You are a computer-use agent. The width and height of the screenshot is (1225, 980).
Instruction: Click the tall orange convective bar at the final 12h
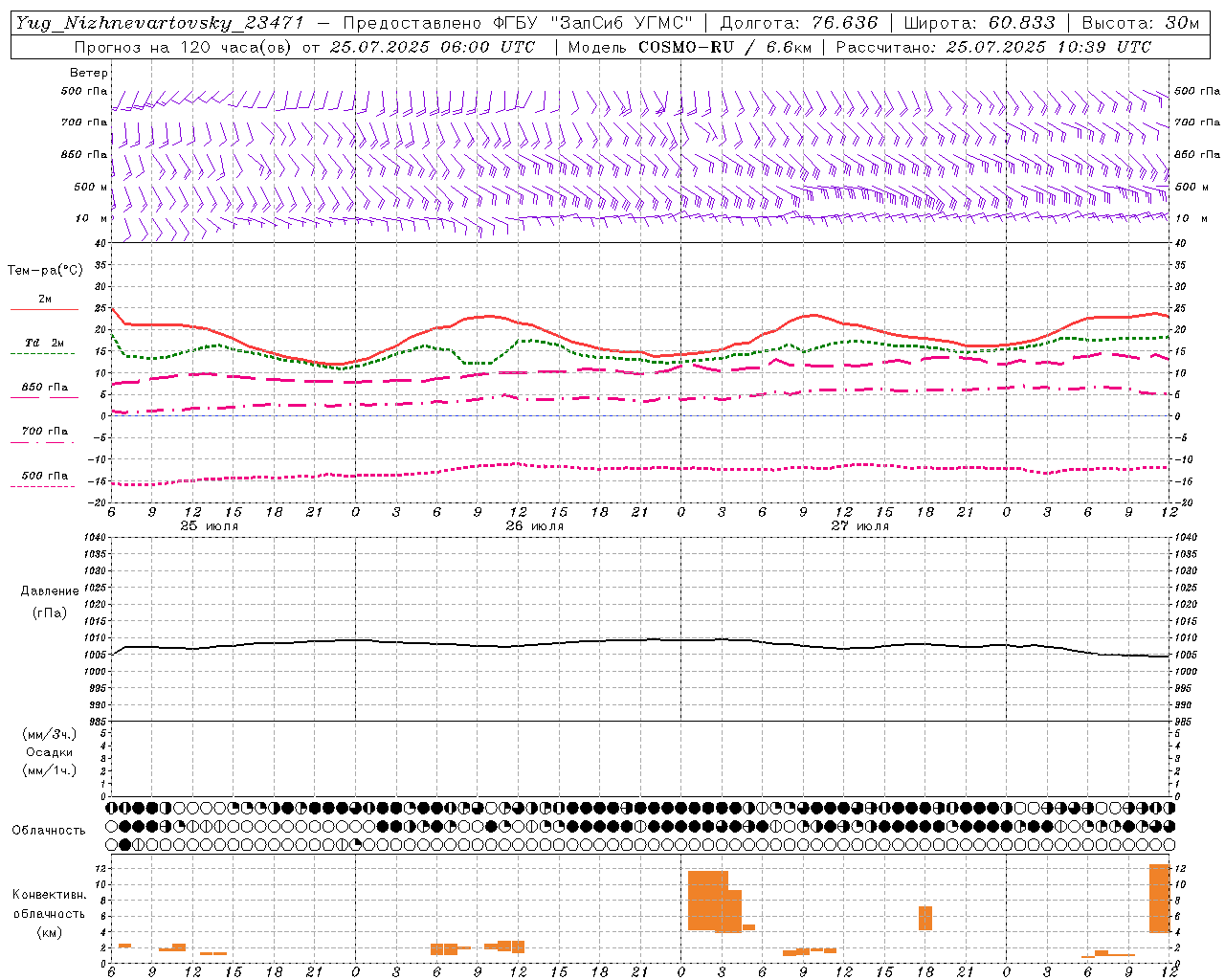(x=1159, y=899)
